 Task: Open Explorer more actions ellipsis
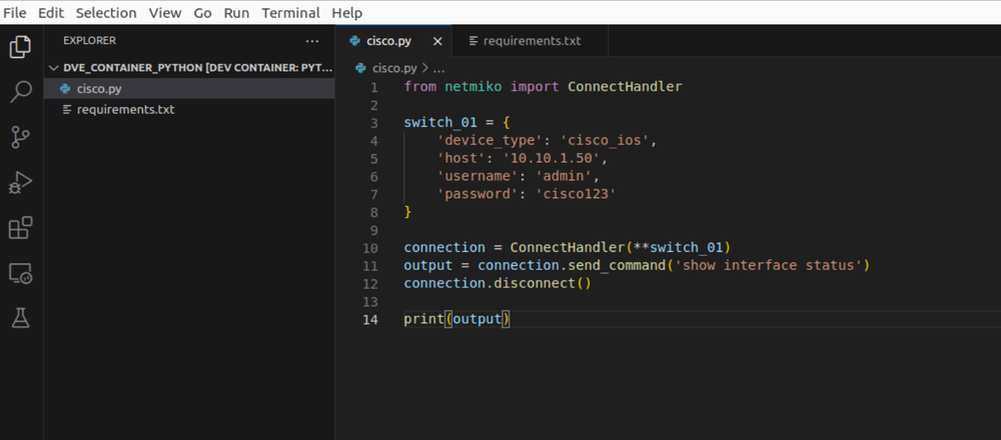coord(312,41)
